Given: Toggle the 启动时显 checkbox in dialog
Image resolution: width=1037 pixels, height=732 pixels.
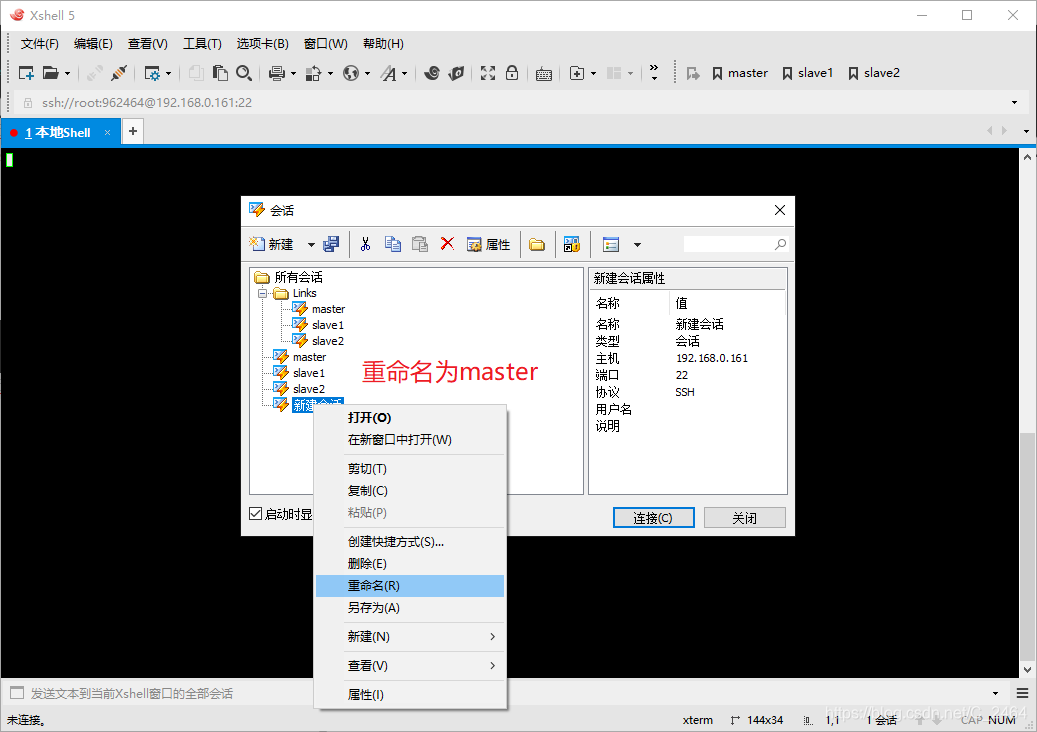Looking at the screenshot, I should click(x=254, y=513).
